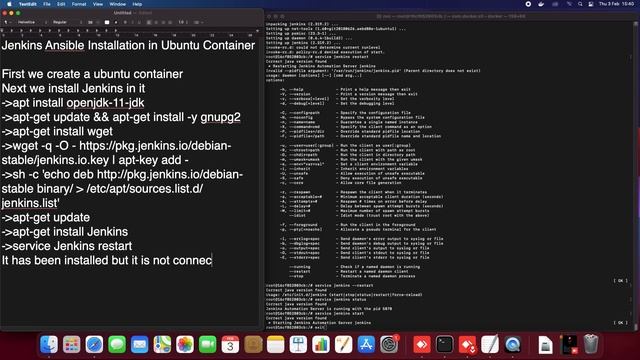Open the Notes app in Dock

point(276,344)
